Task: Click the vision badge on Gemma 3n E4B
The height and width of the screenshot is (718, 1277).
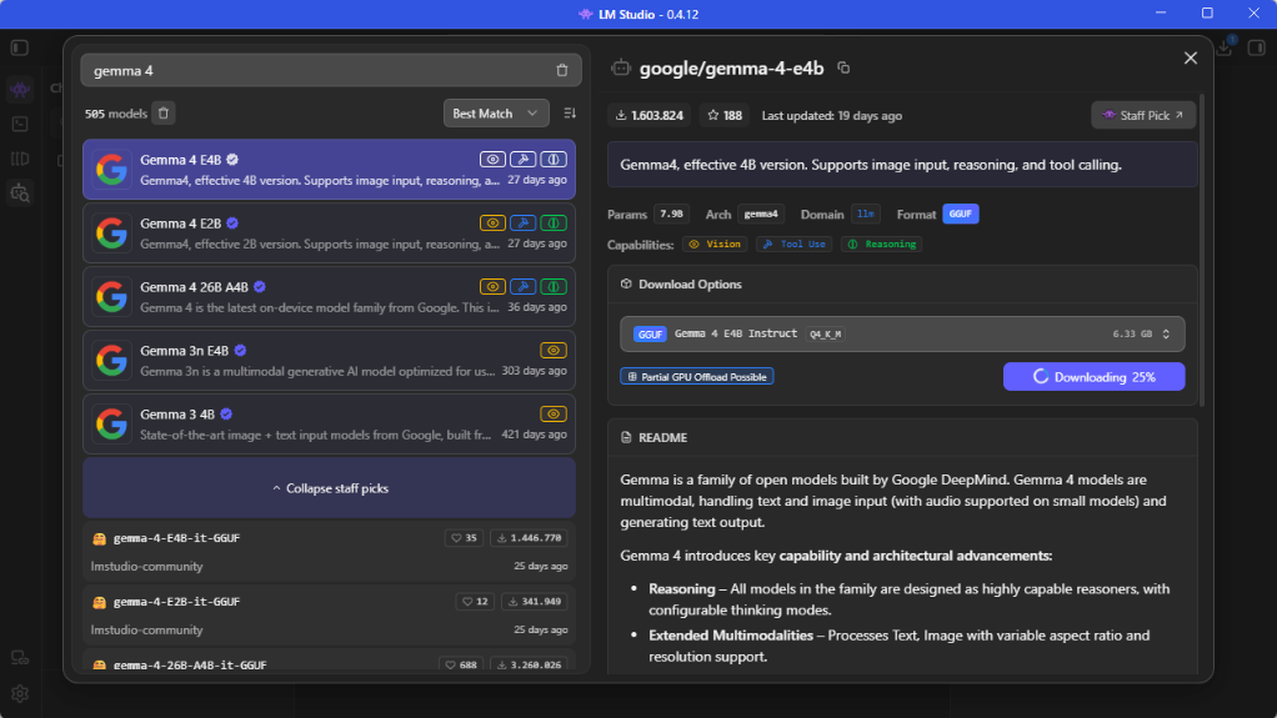Action: [553, 350]
